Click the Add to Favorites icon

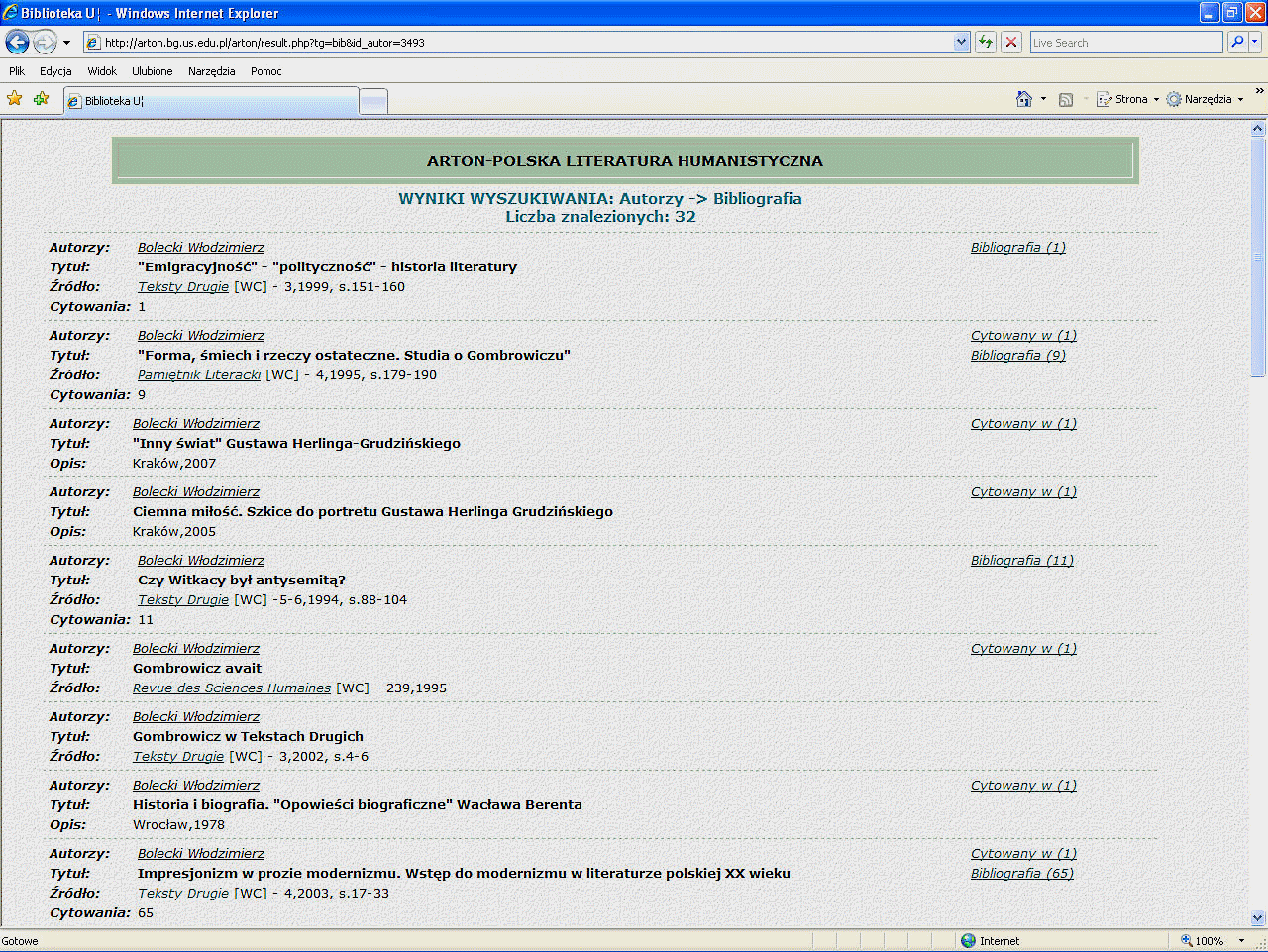click(41, 98)
